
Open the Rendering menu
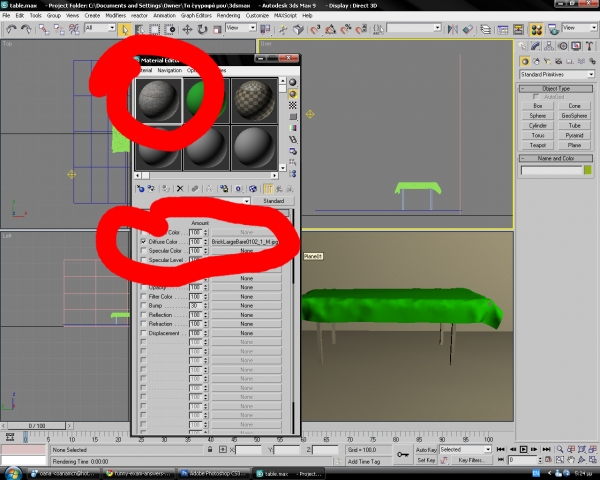point(228,16)
